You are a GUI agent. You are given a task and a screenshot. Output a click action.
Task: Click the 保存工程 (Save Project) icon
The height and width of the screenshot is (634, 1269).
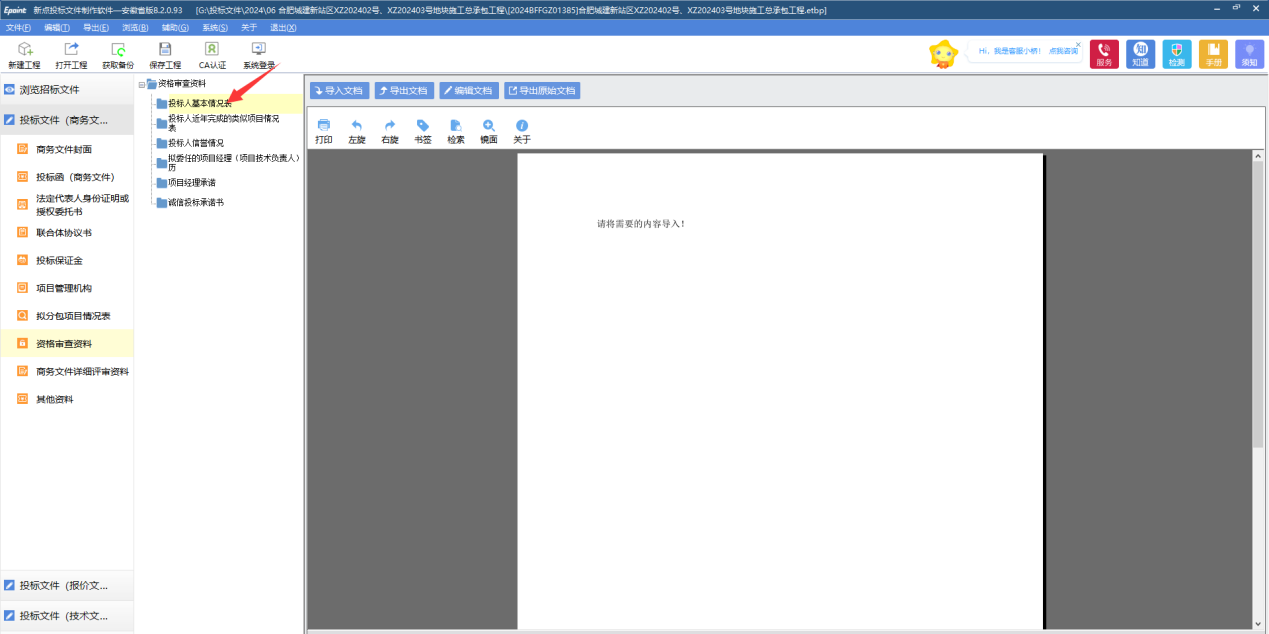(165, 54)
